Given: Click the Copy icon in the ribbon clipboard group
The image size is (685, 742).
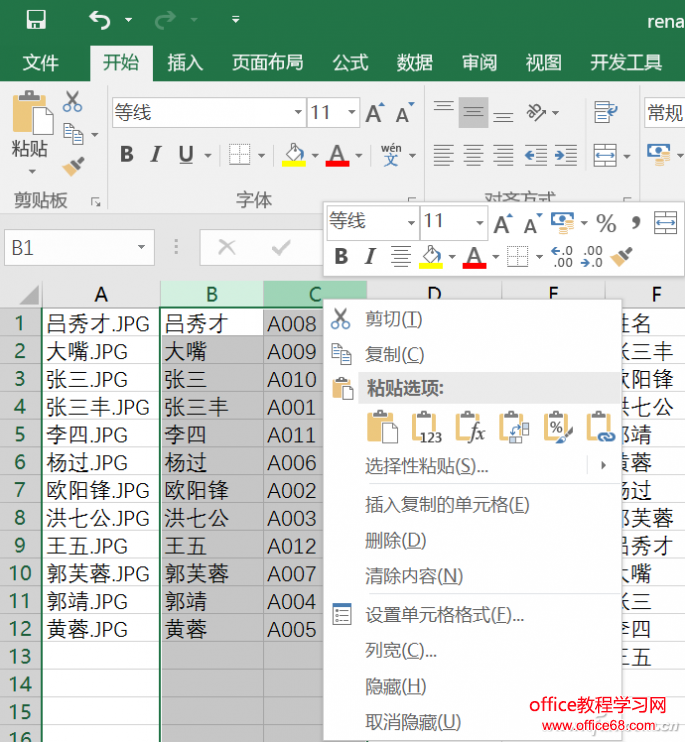Looking at the screenshot, I should click(x=73, y=134).
